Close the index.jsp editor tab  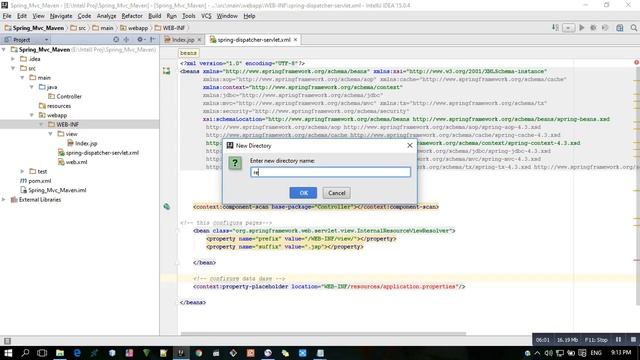[x=199, y=40]
